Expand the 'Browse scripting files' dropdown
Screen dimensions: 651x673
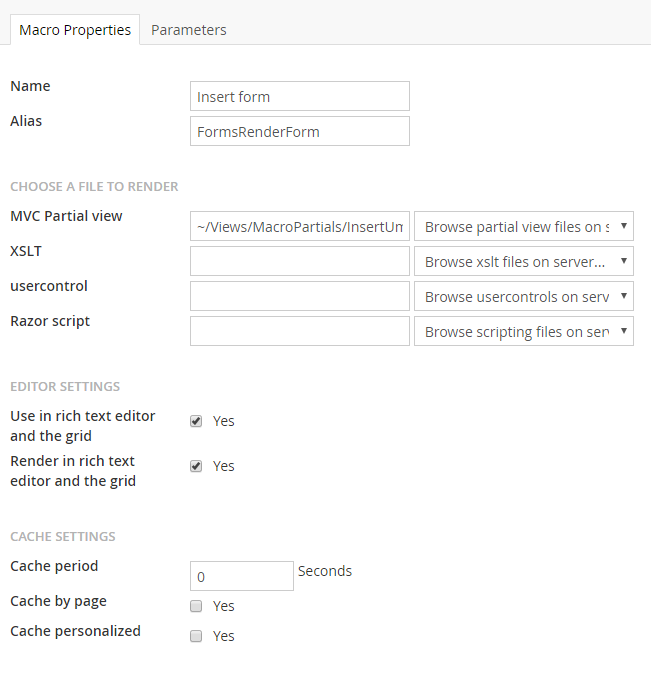tap(523, 332)
